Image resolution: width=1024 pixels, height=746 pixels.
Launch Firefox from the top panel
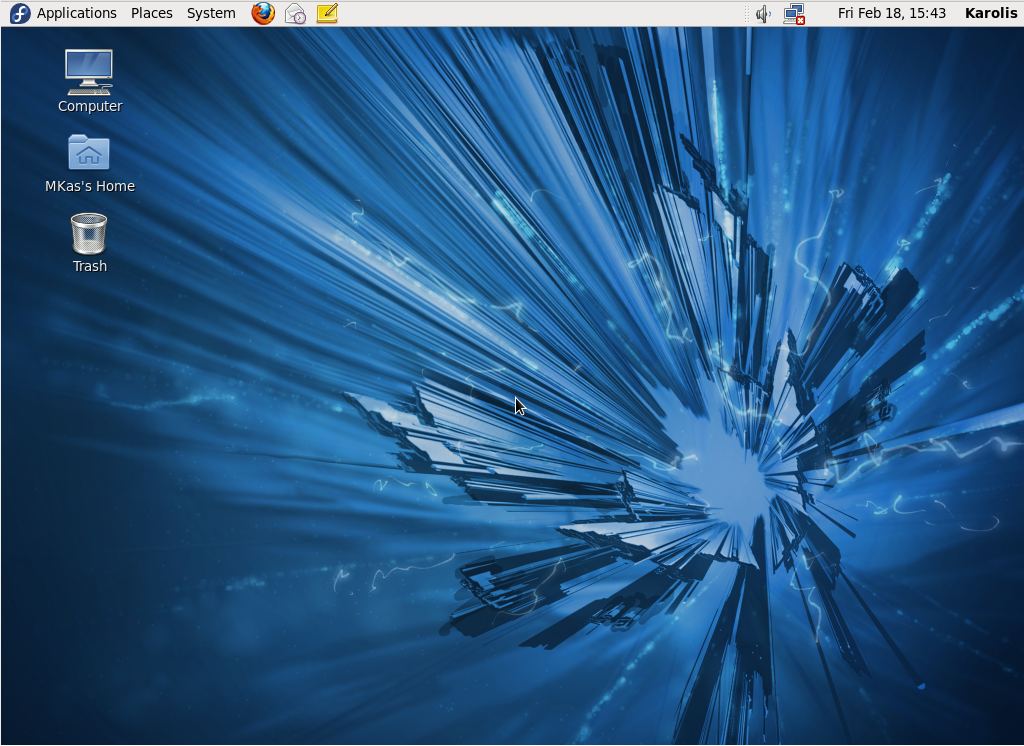pos(263,13)
